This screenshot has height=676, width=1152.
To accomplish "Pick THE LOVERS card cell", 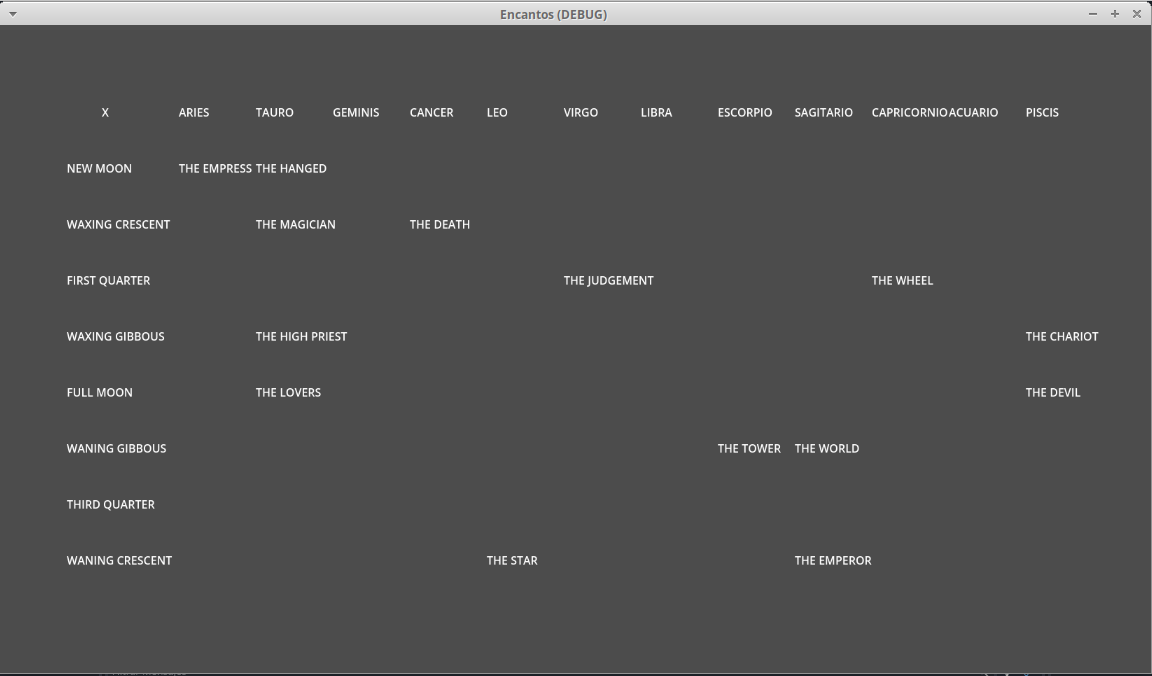I will click(288, 392).
